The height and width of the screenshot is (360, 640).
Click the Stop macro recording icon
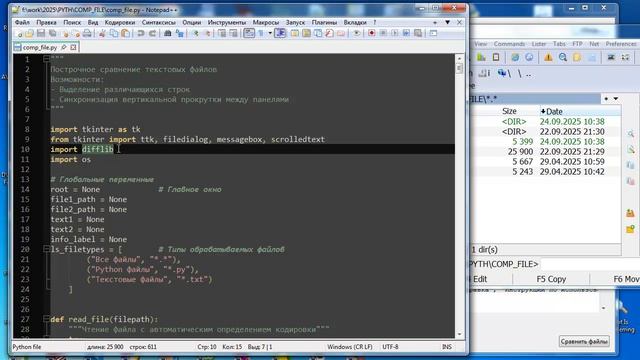pyautogui.click(x=383, y=33)
